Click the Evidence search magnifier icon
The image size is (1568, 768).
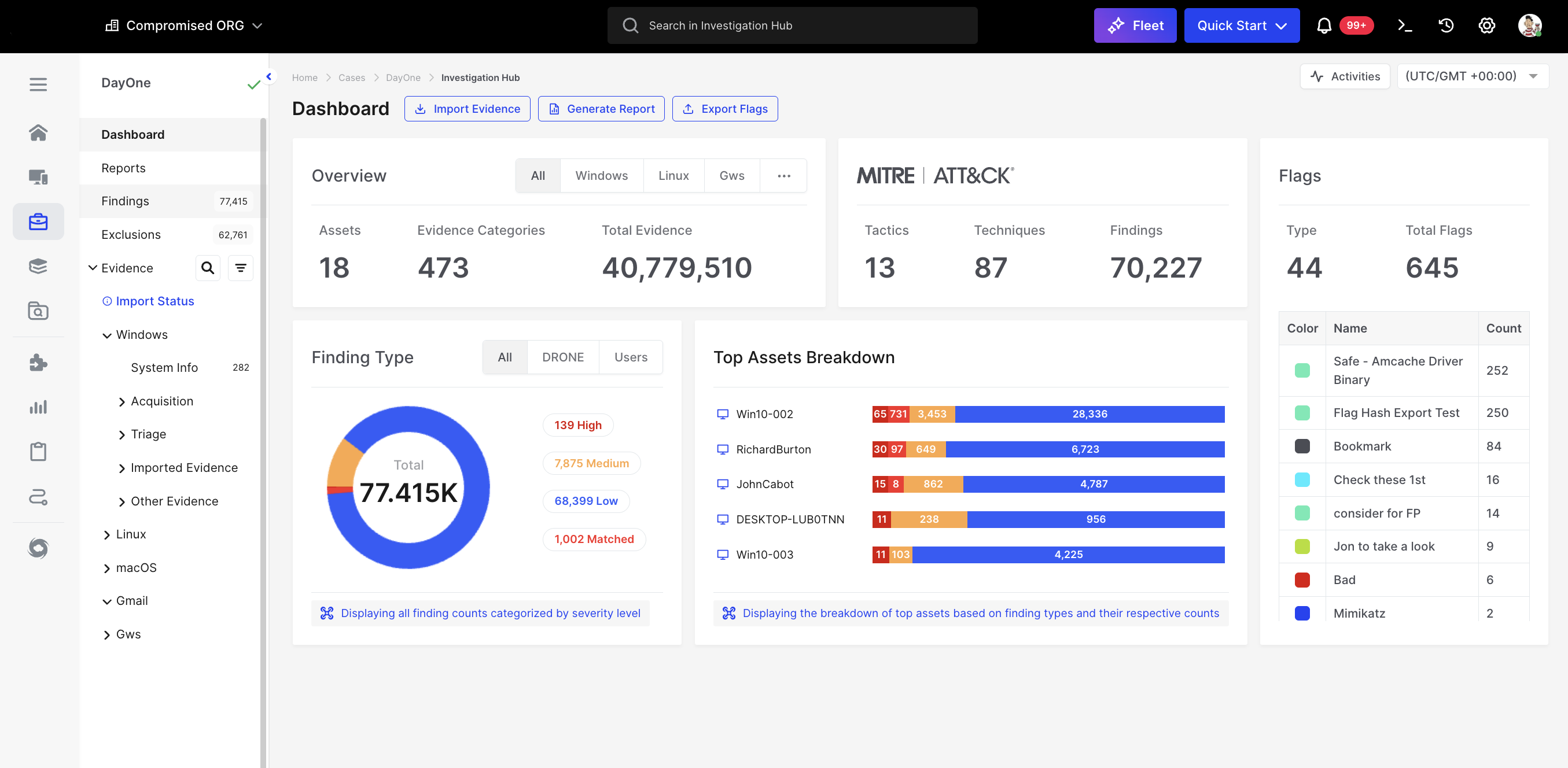click(x=208, y=268)
